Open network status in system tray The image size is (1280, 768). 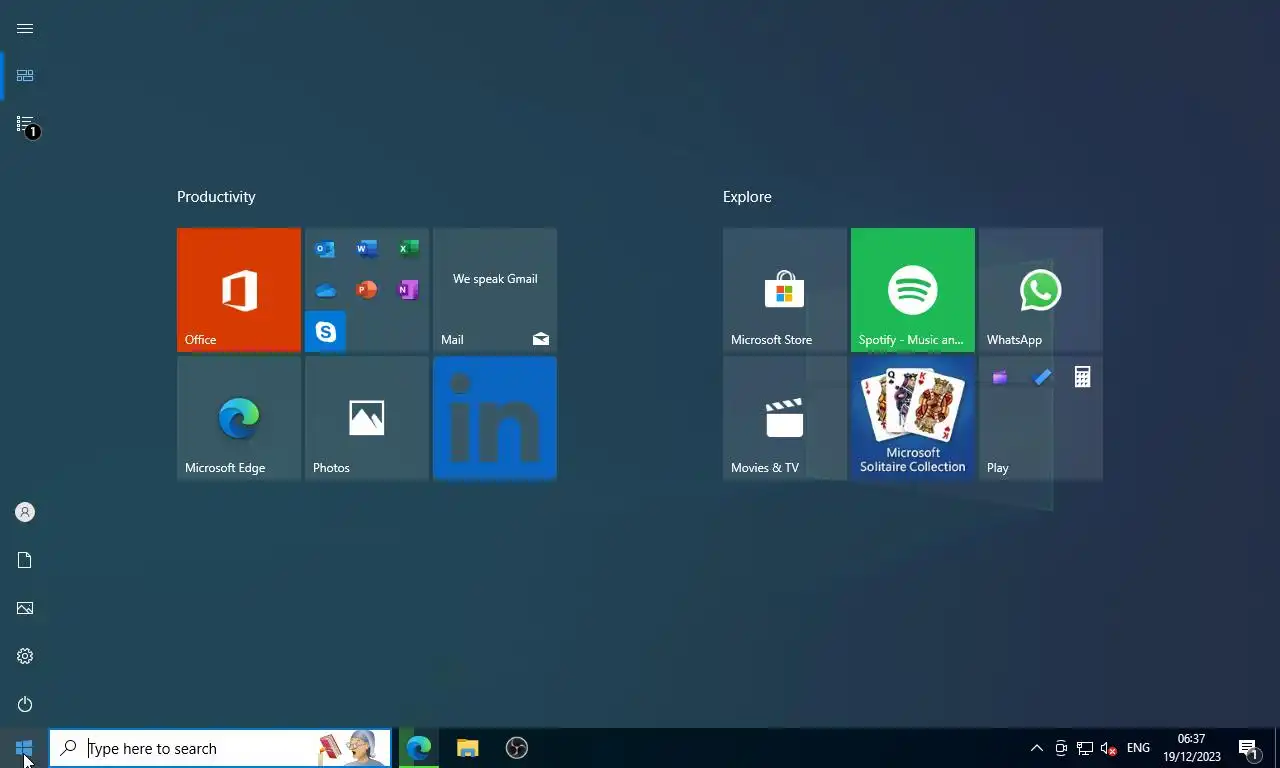point(1084,748)
